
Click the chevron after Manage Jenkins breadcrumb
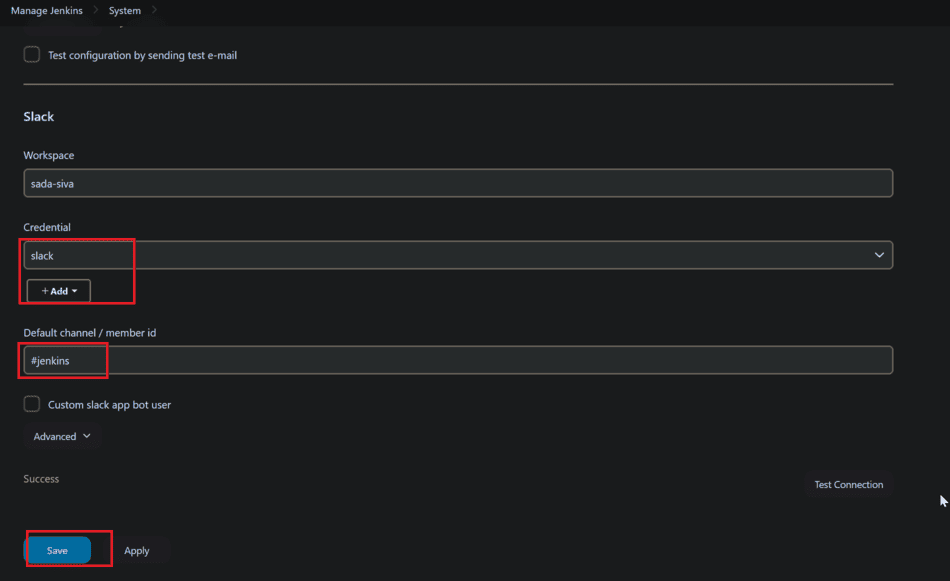(96, 11)
